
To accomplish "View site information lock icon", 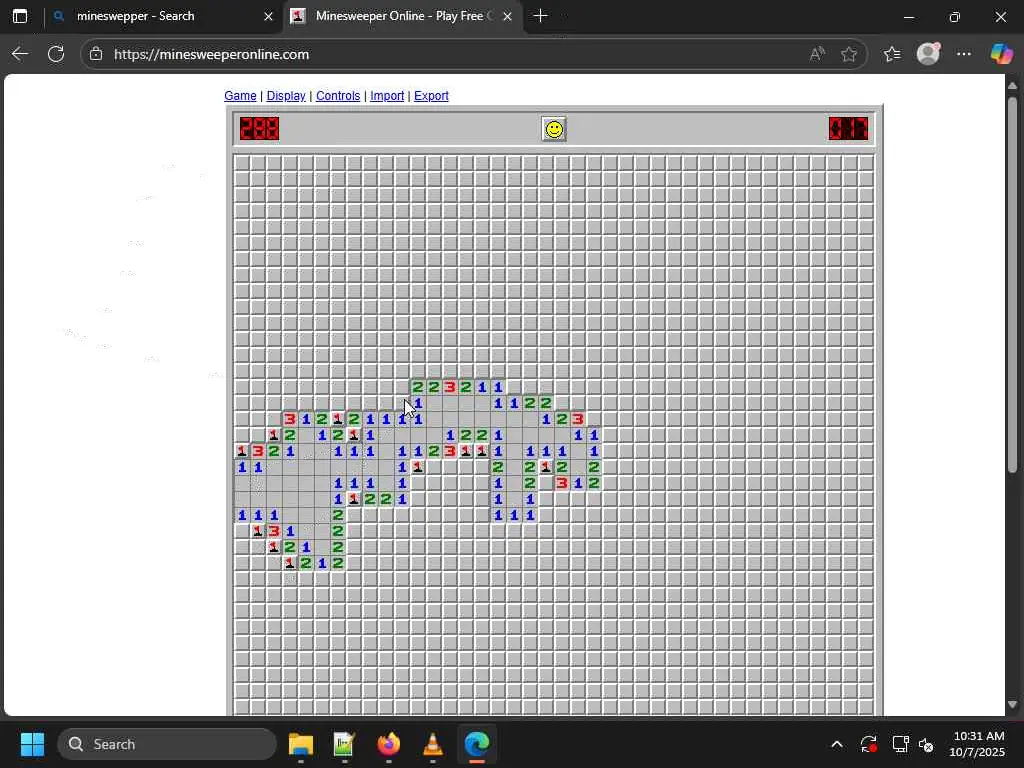I will (x=96, y=54).
